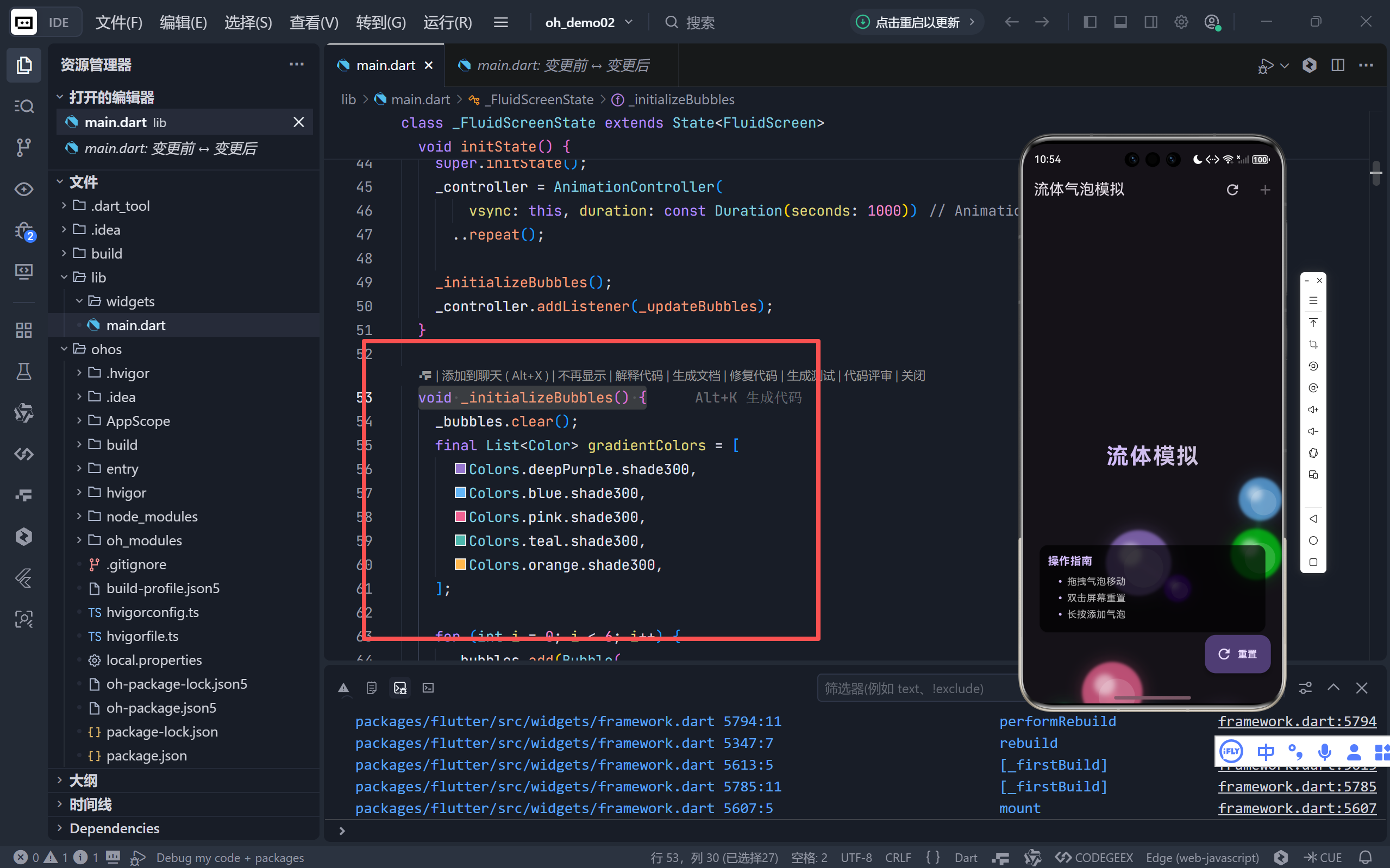Image resolution: width=1390 pixels, height=868 pixels.
Task: Click the split editor icon
Action: 1337,65
